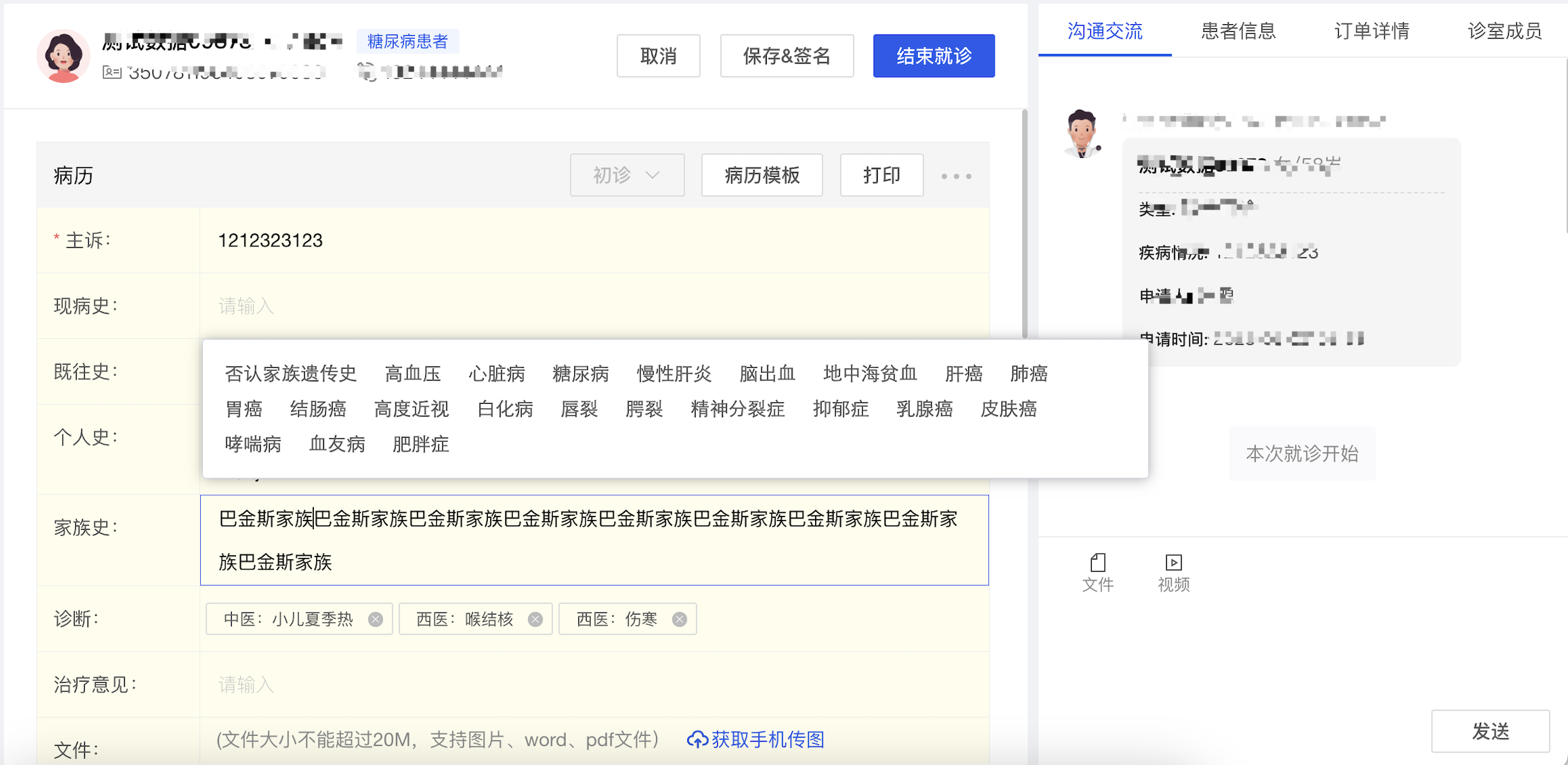Click the ID card icon under patient name

pos(112,72)
